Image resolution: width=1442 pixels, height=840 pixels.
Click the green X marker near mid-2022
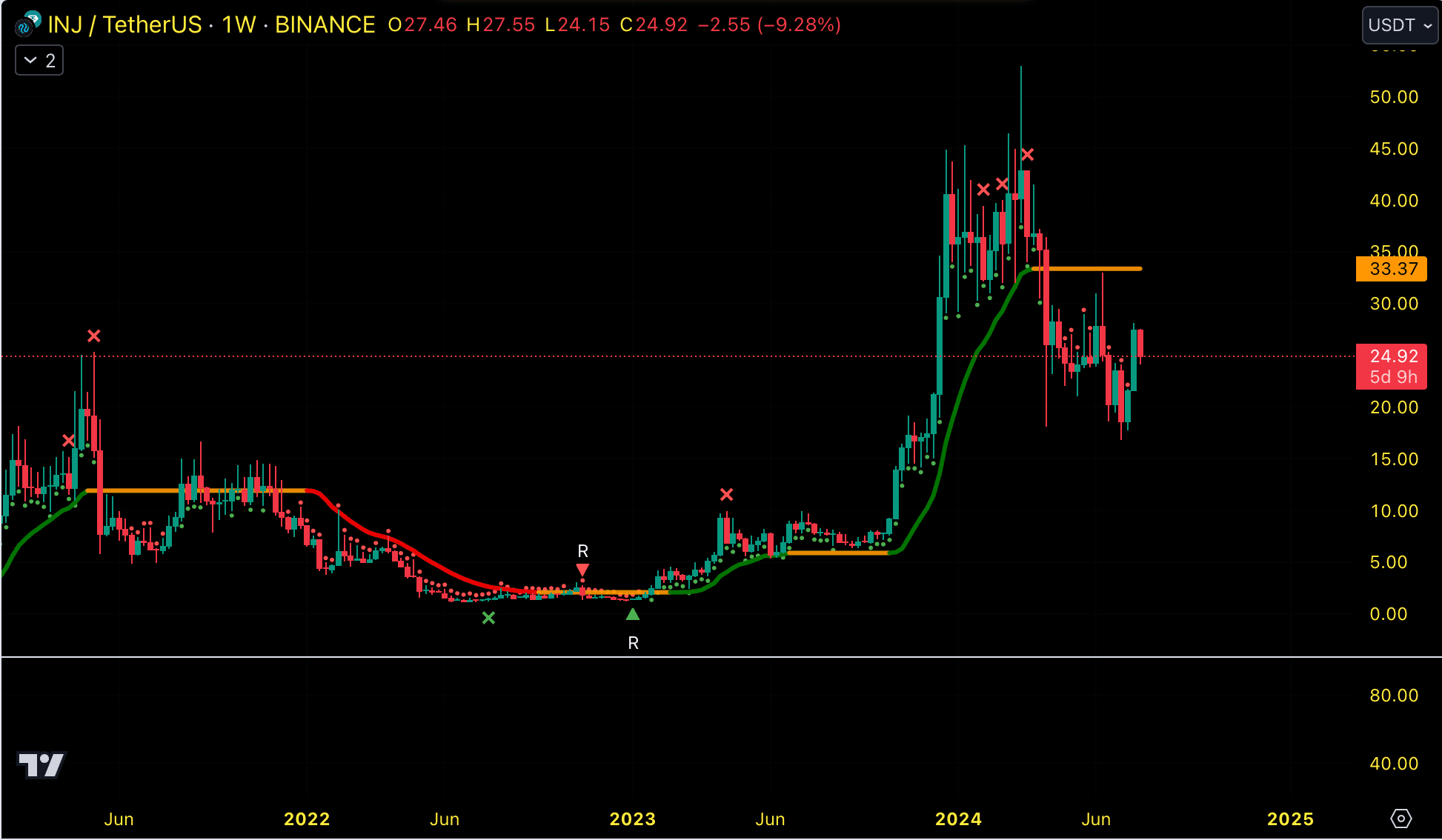[488, 618]
